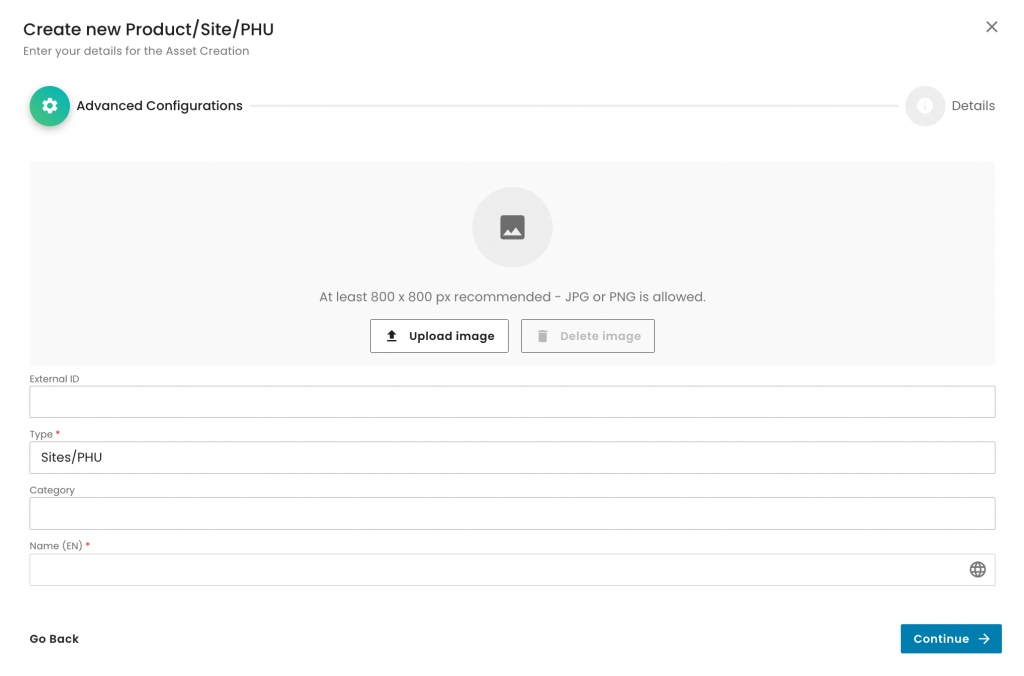Image resolution: width=1024 pixels, height=676 pixels.
Task: Click the image placeholder icon
Action: (x=512, y=228)
